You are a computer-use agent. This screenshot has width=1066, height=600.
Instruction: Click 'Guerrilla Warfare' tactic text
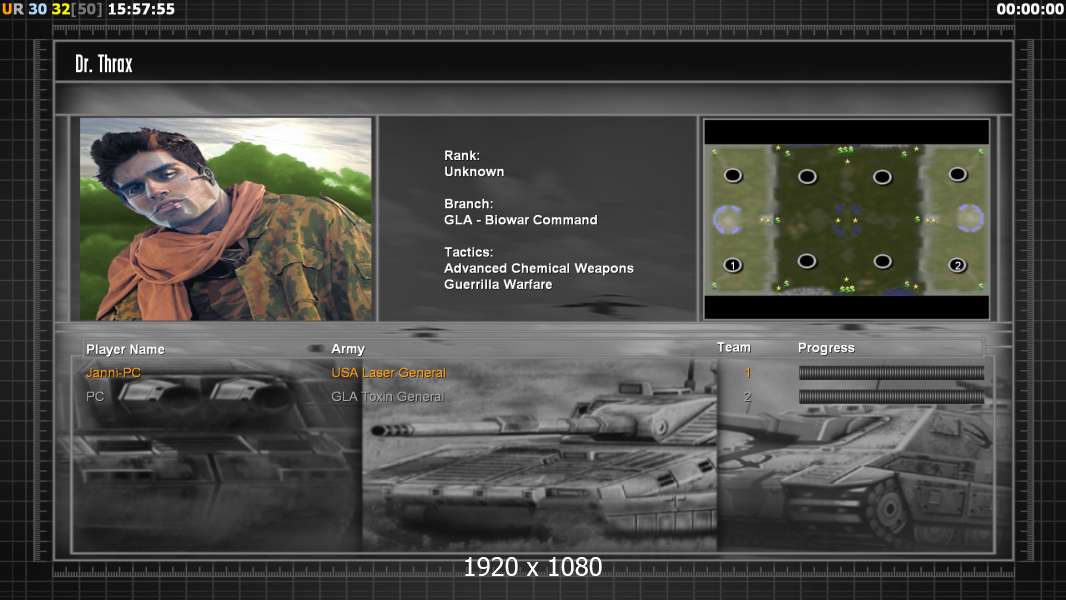(498, 285)
